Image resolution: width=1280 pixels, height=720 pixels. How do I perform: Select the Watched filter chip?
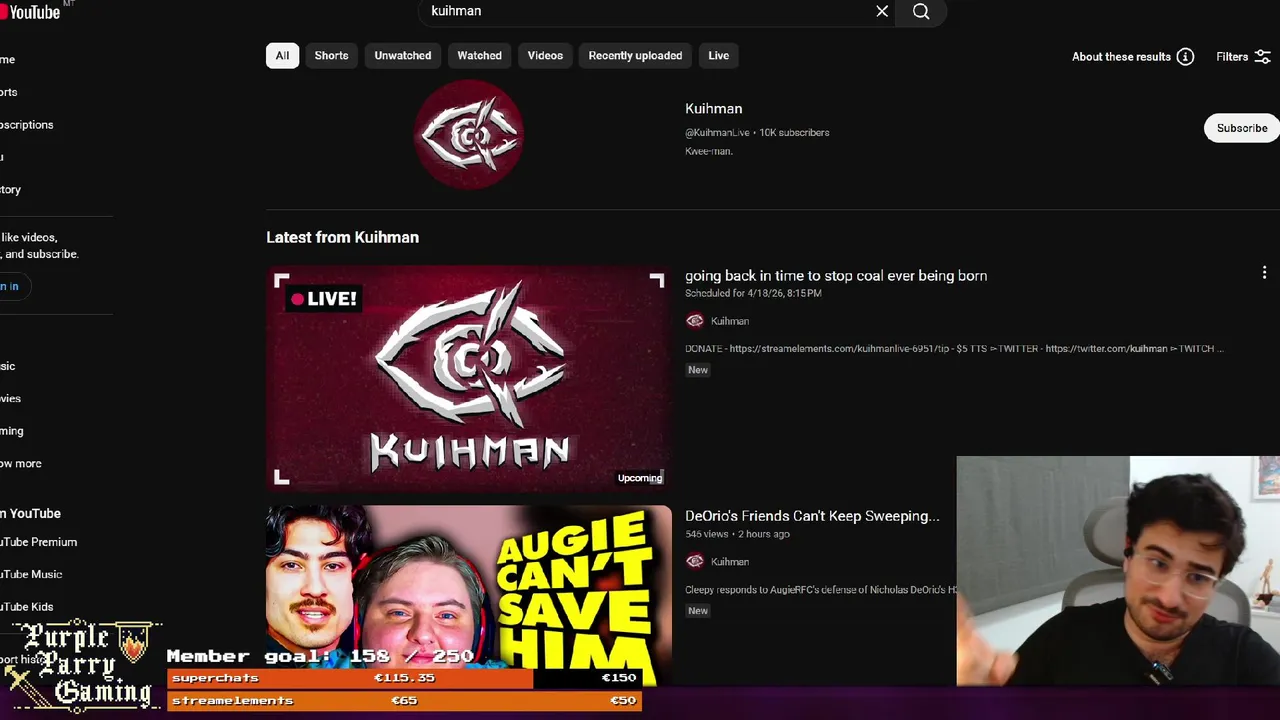[479, 56]
